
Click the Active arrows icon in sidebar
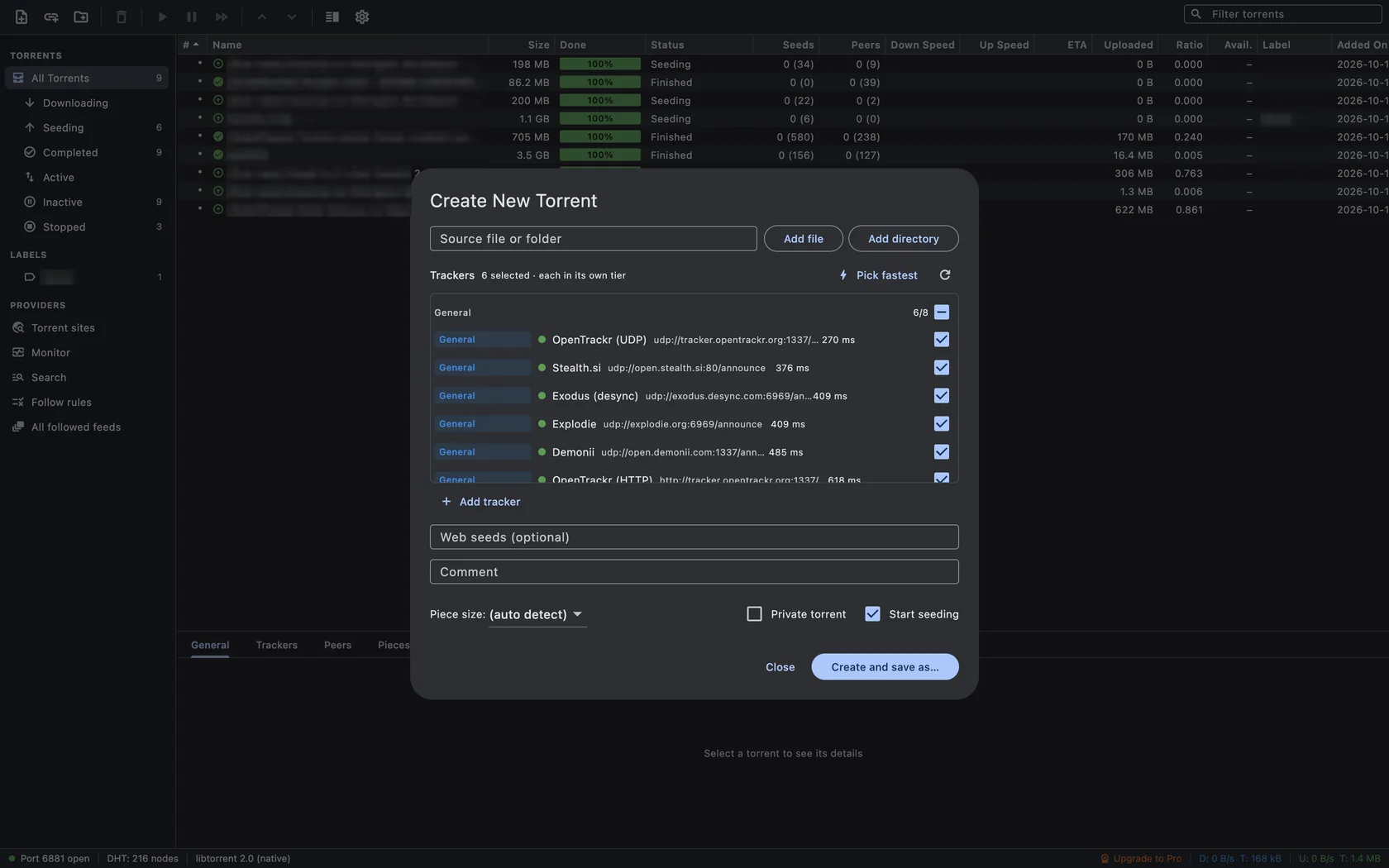tap(30, 177)
